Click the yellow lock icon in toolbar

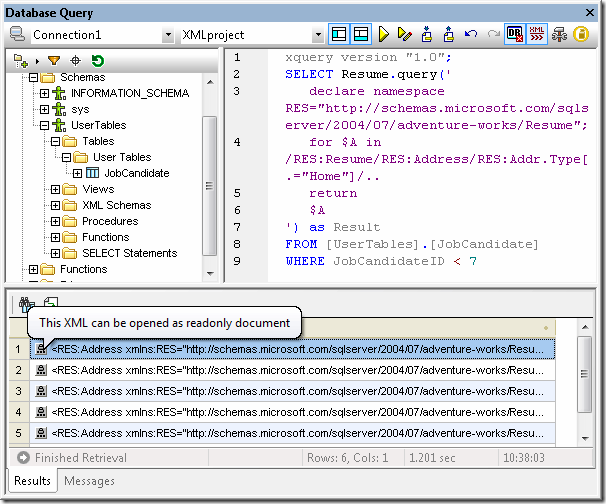coord(581,34)
